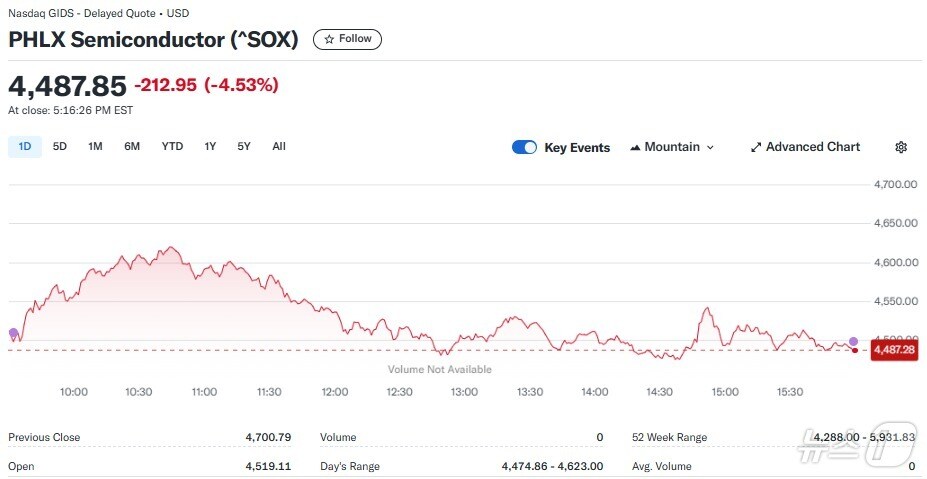Show the 6M chart range

pyautogui.click(x=132, y=146)
